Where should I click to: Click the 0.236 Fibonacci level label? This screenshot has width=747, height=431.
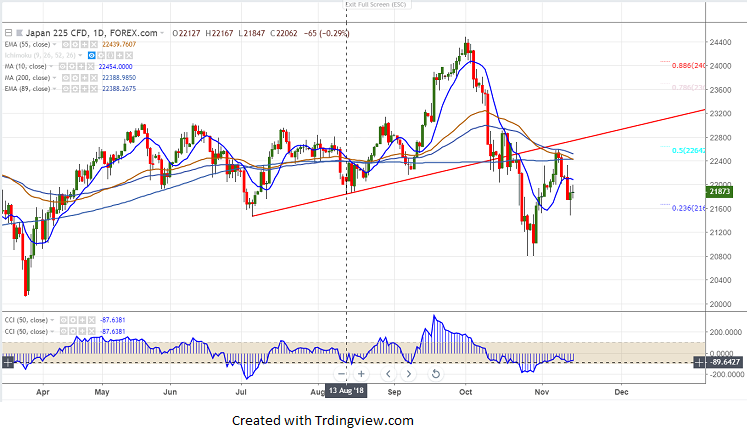(x=688, y=208)
